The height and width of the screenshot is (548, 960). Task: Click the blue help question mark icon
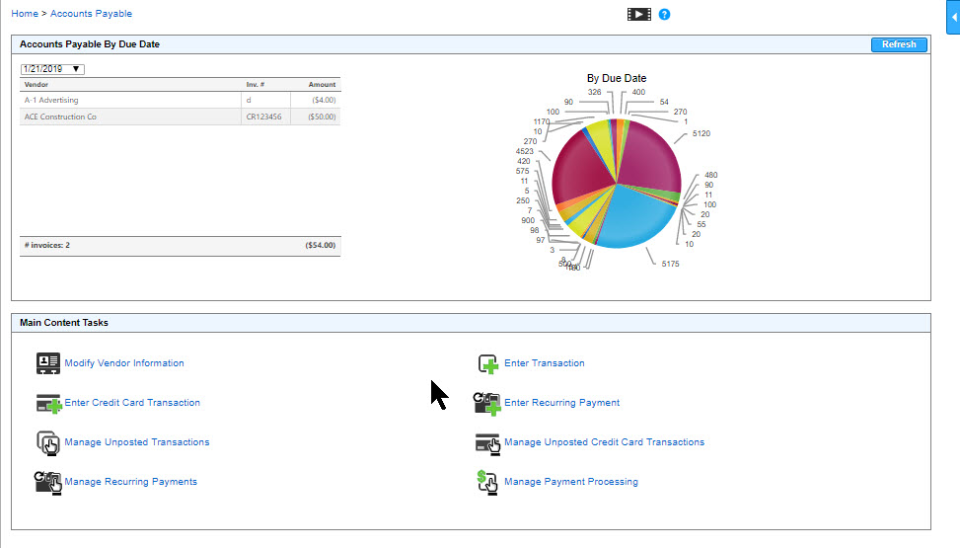(664, 14)
